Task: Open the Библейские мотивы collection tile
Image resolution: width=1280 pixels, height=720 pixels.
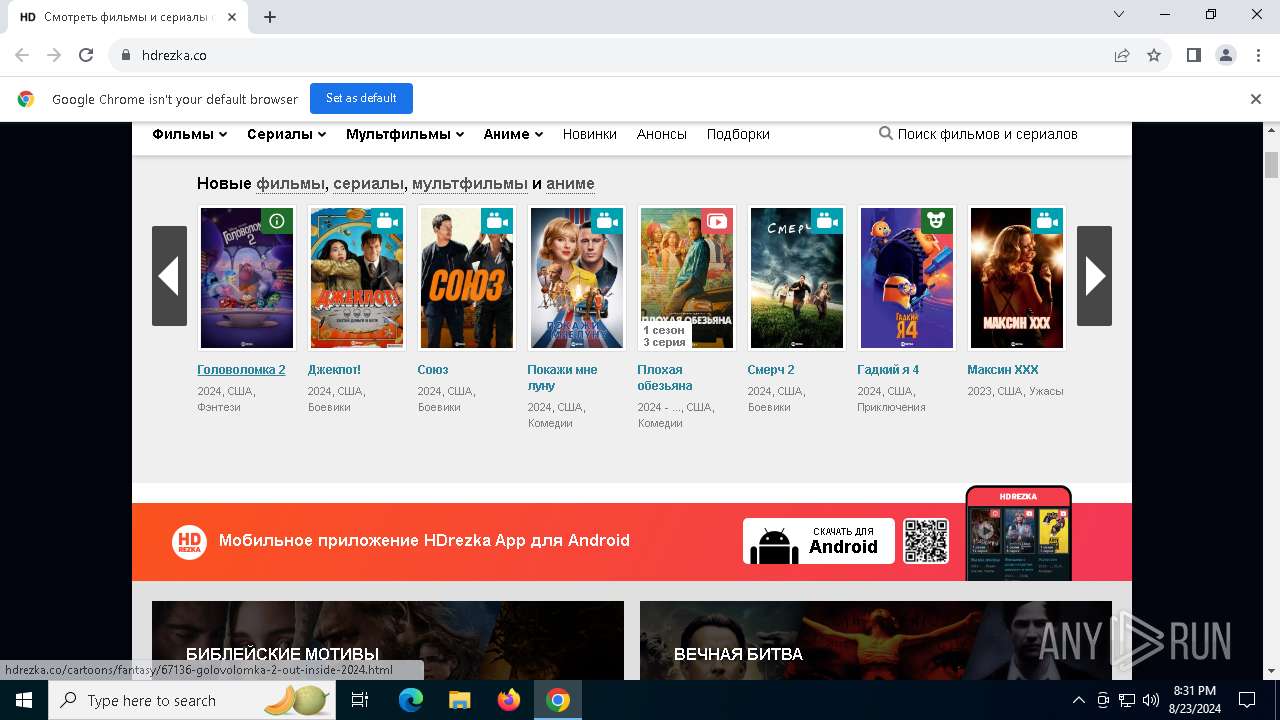Action: point(388,640)
